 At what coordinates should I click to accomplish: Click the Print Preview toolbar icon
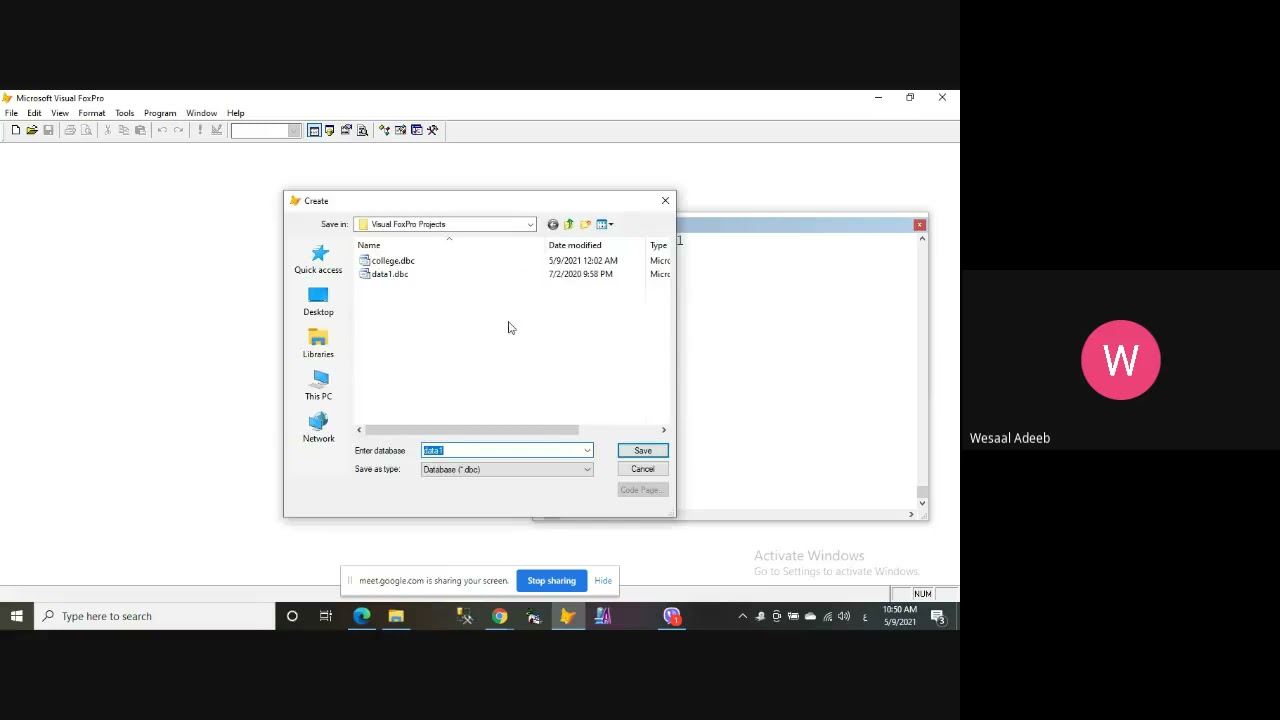86,130
